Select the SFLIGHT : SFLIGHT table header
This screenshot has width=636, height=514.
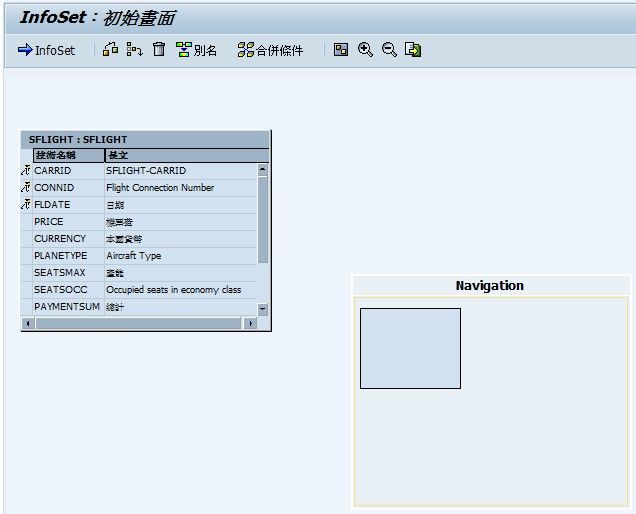tap(145, 140)
